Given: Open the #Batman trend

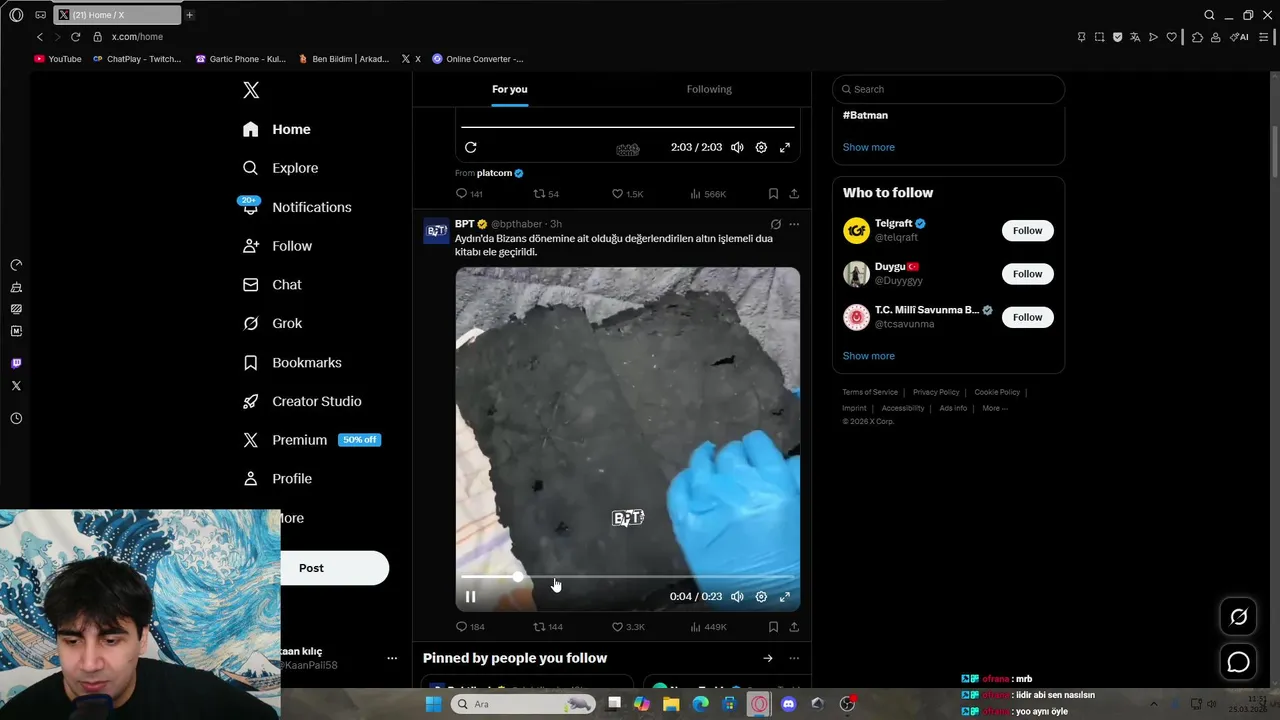Looking at the screenshot, I should 865,115.
